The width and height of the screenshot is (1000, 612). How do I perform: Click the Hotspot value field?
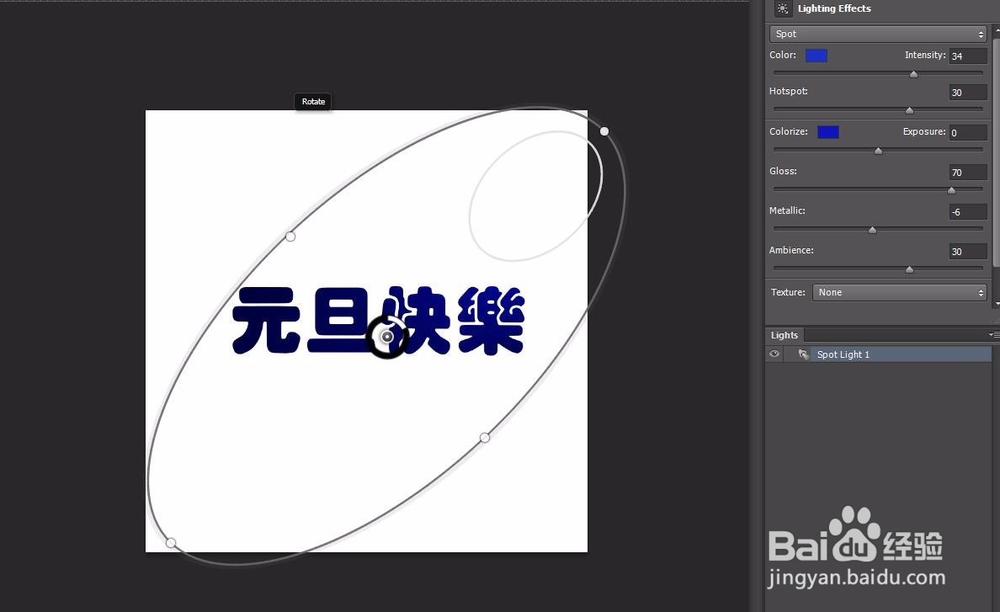pos(967,92)
